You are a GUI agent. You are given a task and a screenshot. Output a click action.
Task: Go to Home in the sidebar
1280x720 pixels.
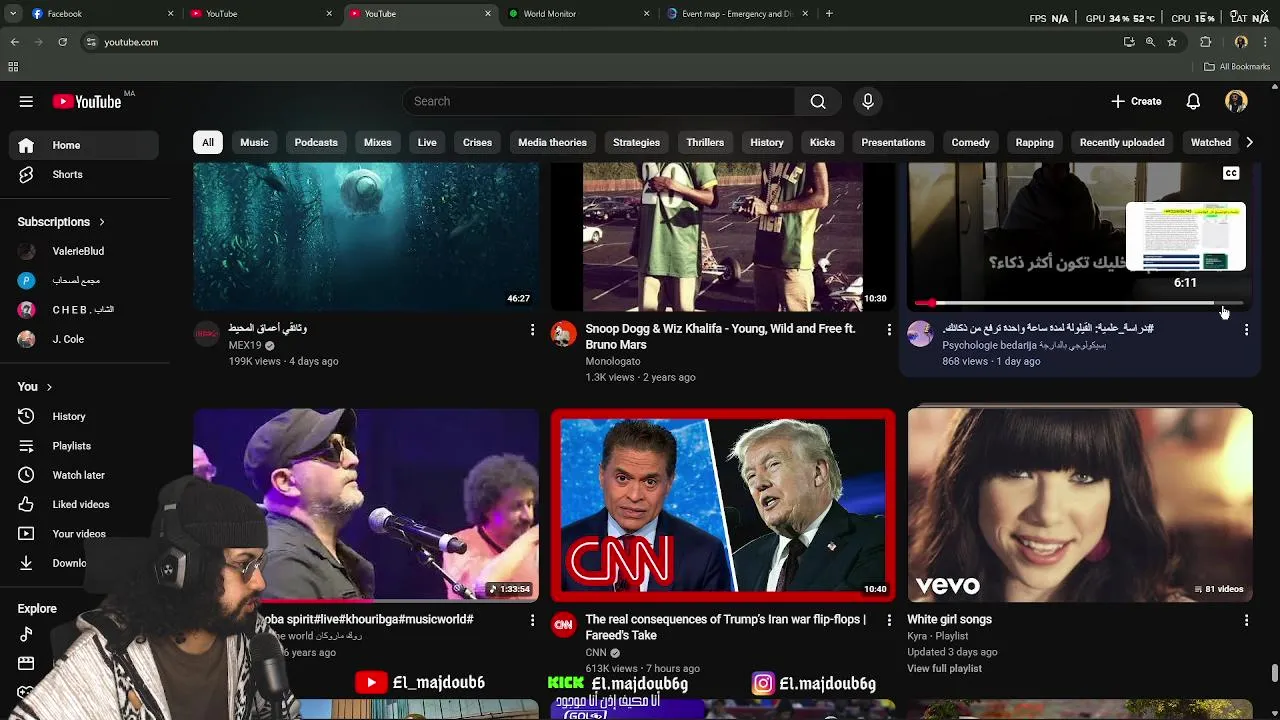[x=84, y=145]
